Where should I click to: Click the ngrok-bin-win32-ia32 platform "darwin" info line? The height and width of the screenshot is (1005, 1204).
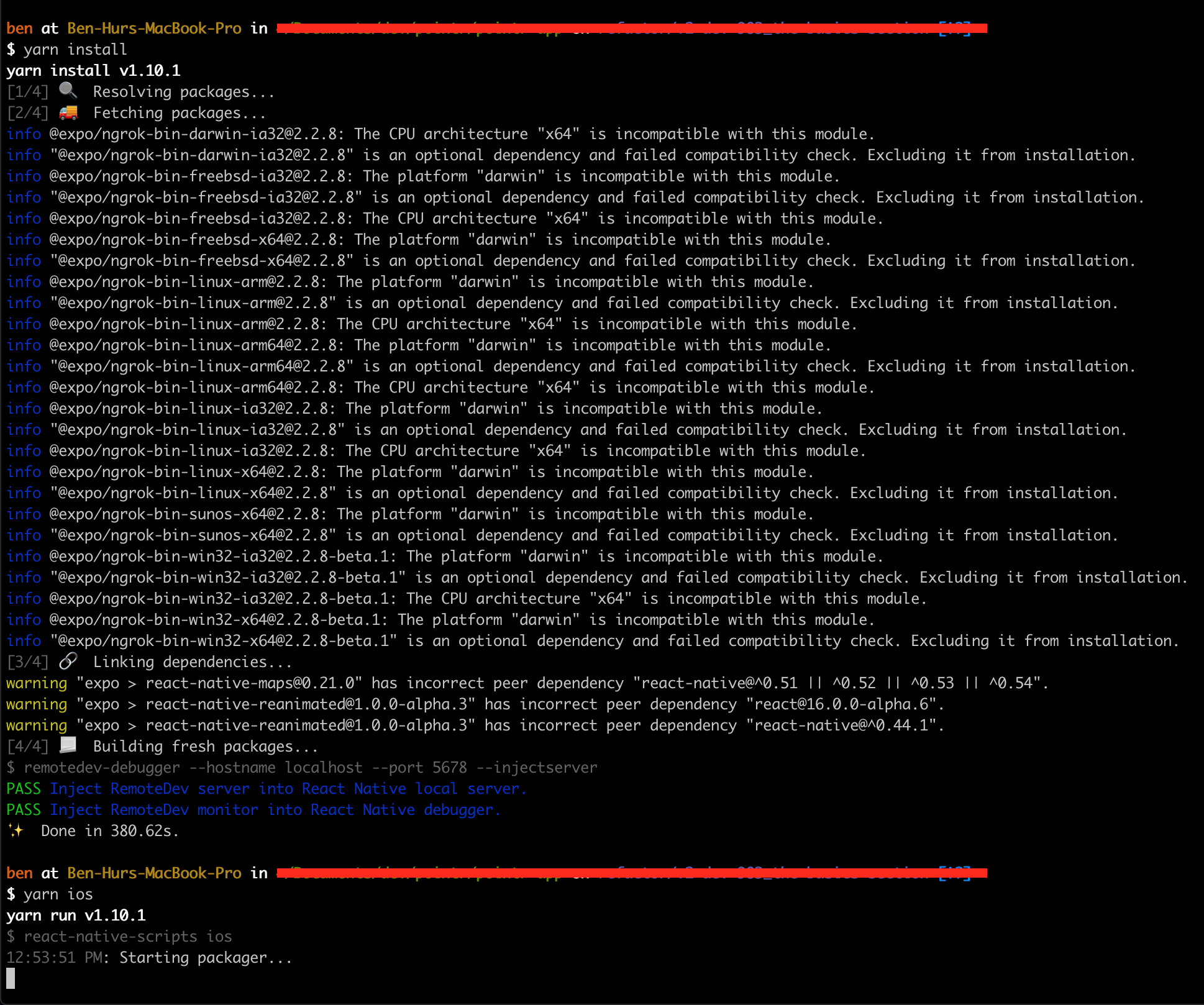tap(445, 557)
